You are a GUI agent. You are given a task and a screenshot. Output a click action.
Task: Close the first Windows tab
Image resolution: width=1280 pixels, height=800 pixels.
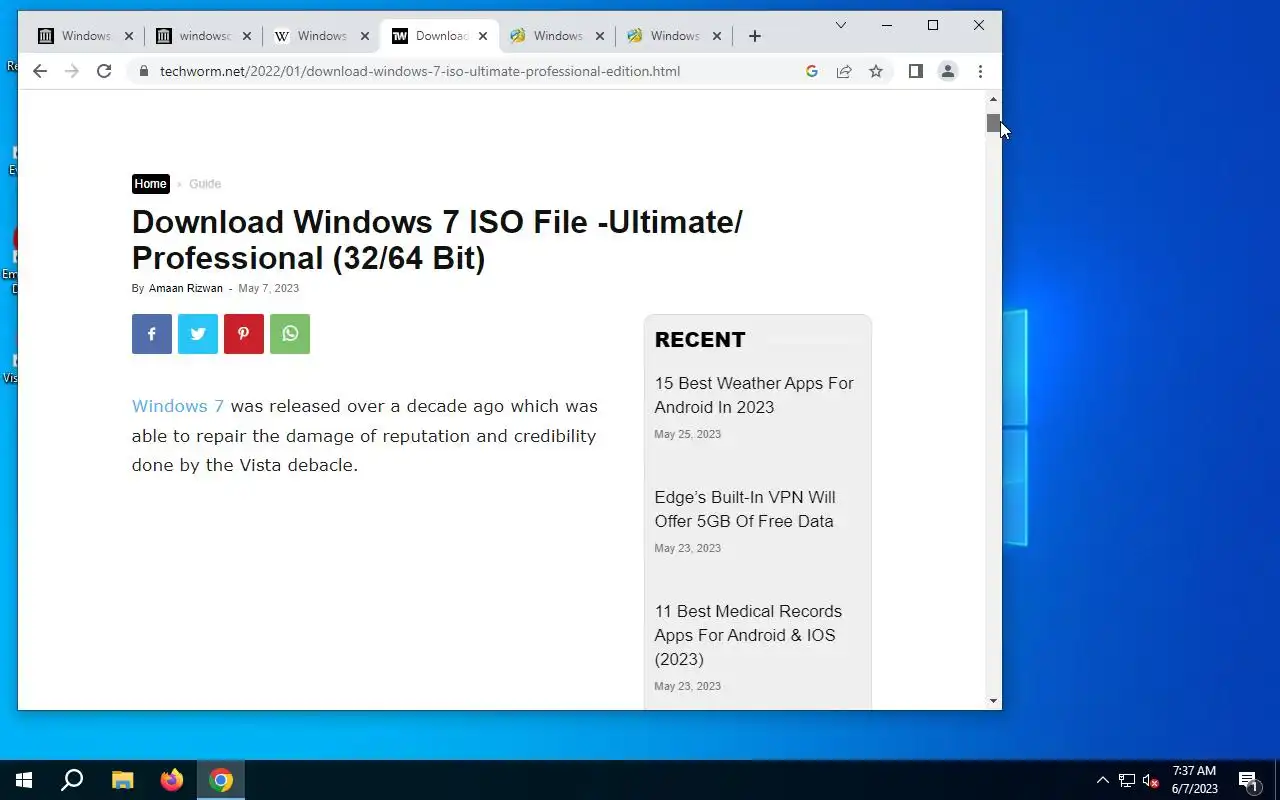(x=129, y=36)
